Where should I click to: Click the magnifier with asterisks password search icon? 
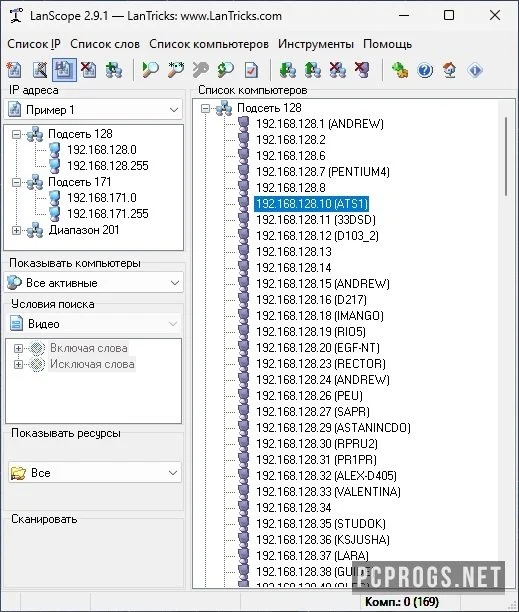pyautogui.click(x=176, y=70)
